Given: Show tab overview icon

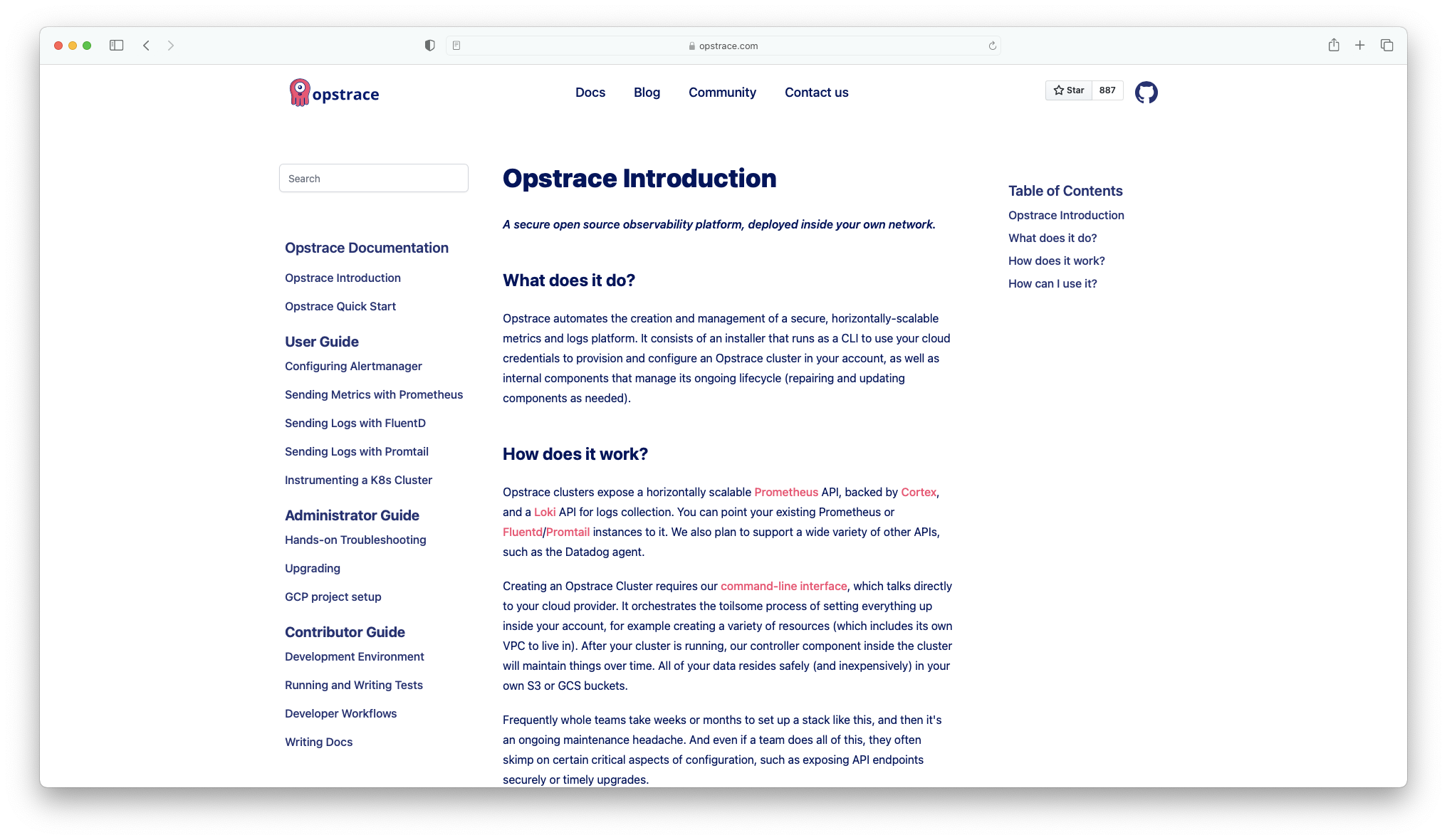Looking at the screenshot, I should click(1386, 46).
